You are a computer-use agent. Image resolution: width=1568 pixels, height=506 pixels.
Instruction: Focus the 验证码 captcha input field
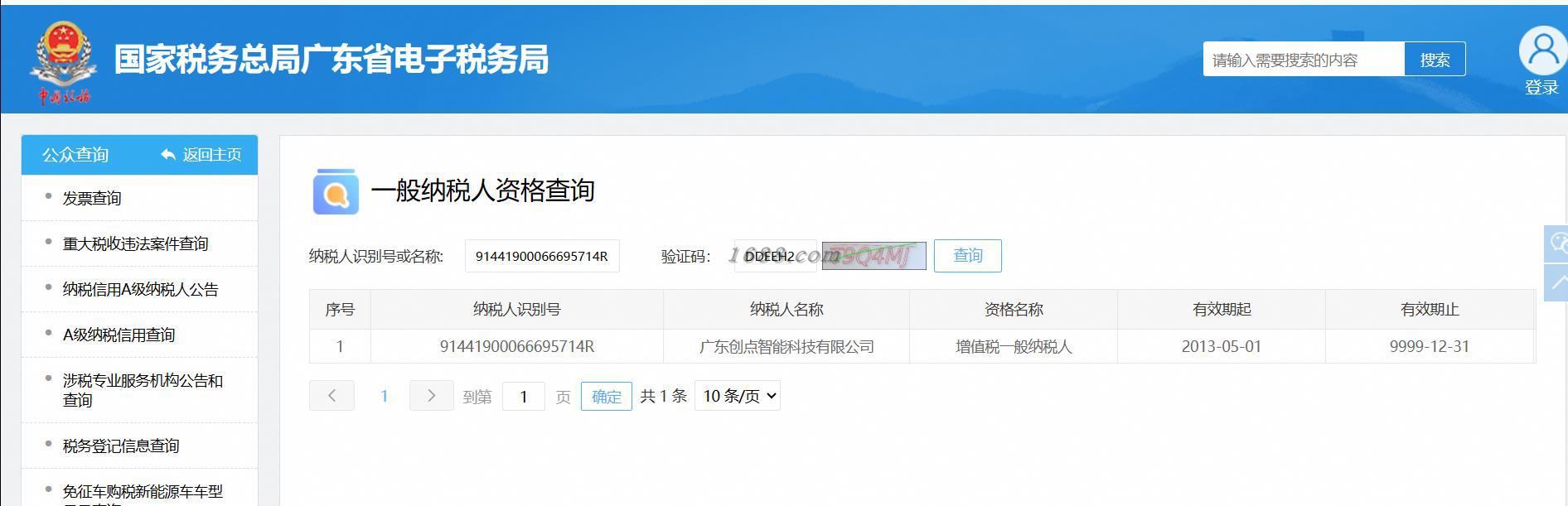775,256
